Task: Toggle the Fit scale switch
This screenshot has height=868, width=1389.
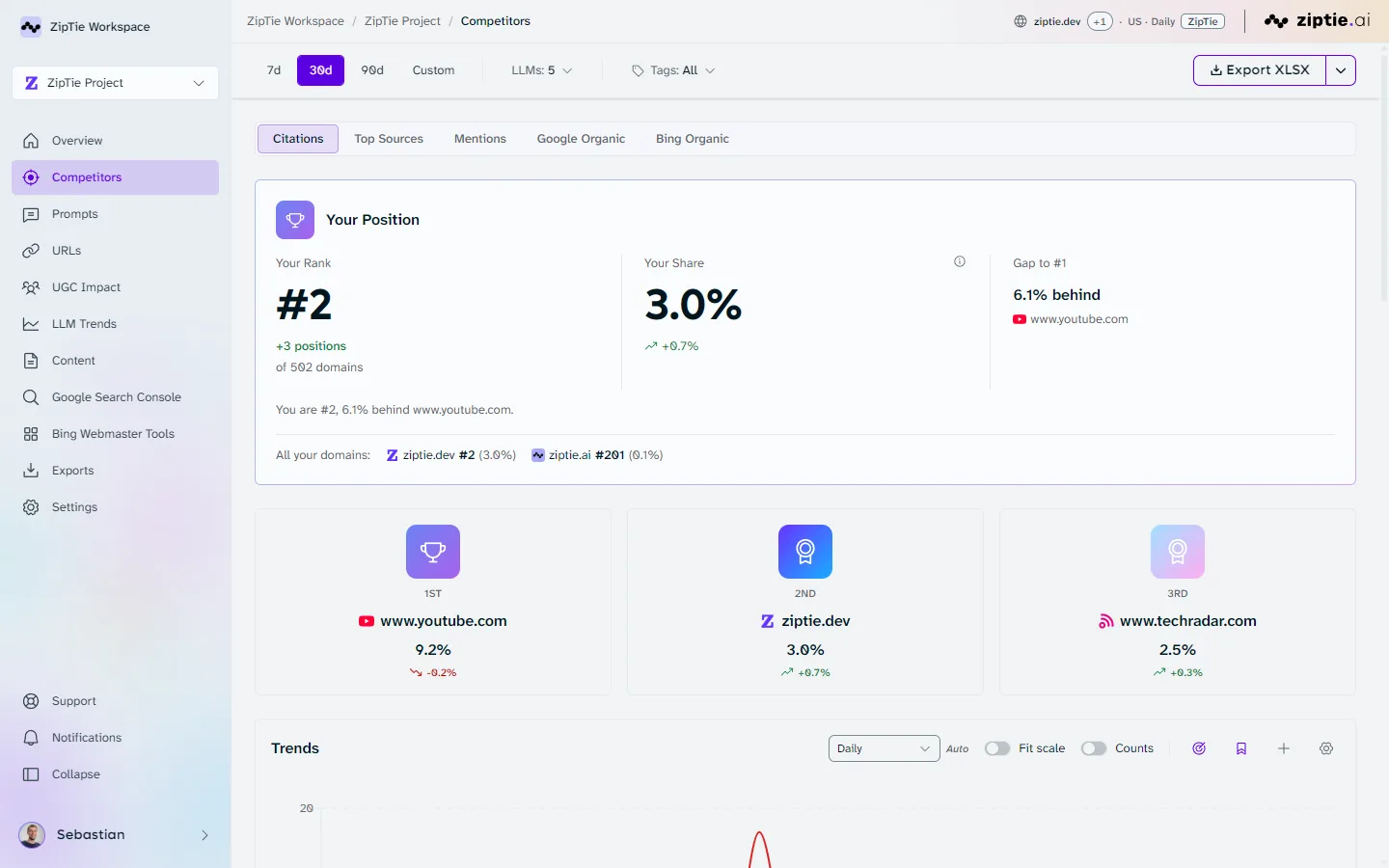Action: pos(997,748)
